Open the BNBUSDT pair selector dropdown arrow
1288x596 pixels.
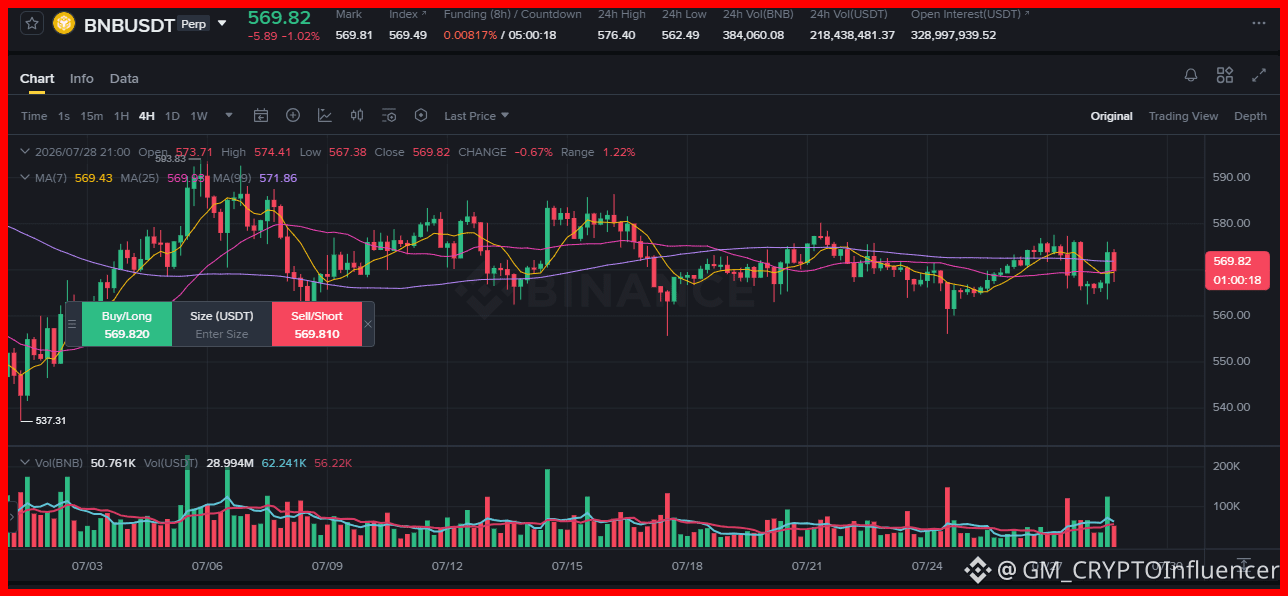click(x=222, y=23)
